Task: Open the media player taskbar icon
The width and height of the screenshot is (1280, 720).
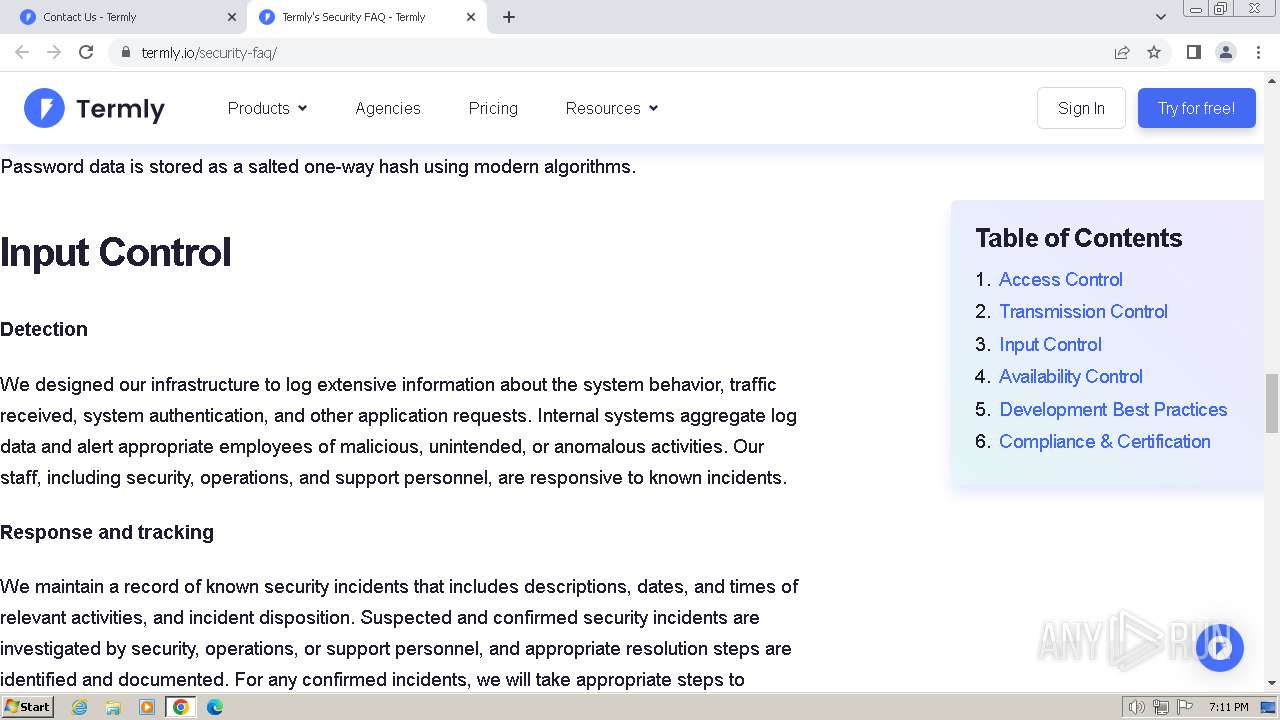Action: (147, 707)
